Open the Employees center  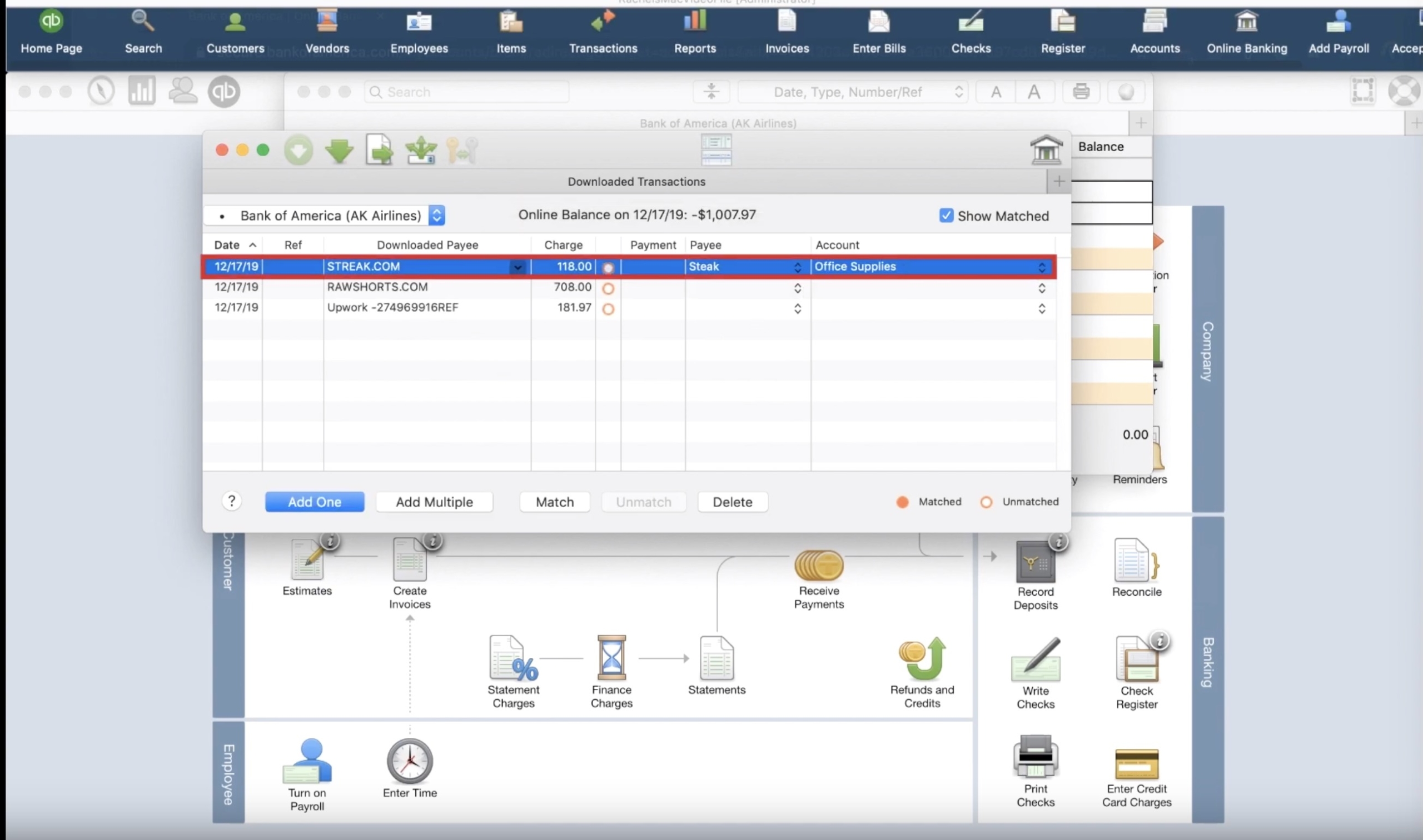click(419, 31)
